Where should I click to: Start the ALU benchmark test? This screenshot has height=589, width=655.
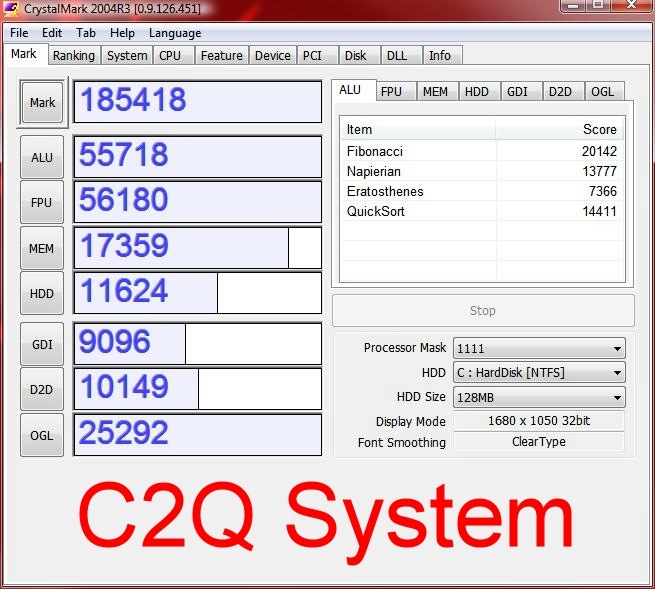[x=42, y=157]
